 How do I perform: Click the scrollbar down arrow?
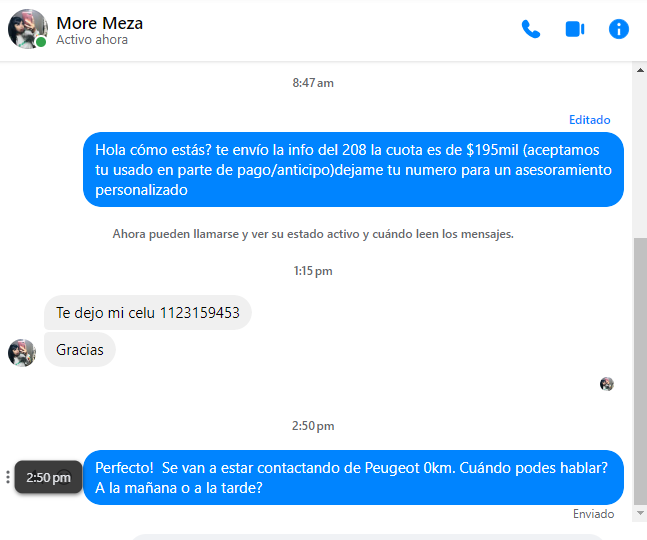tap(640, 513)
